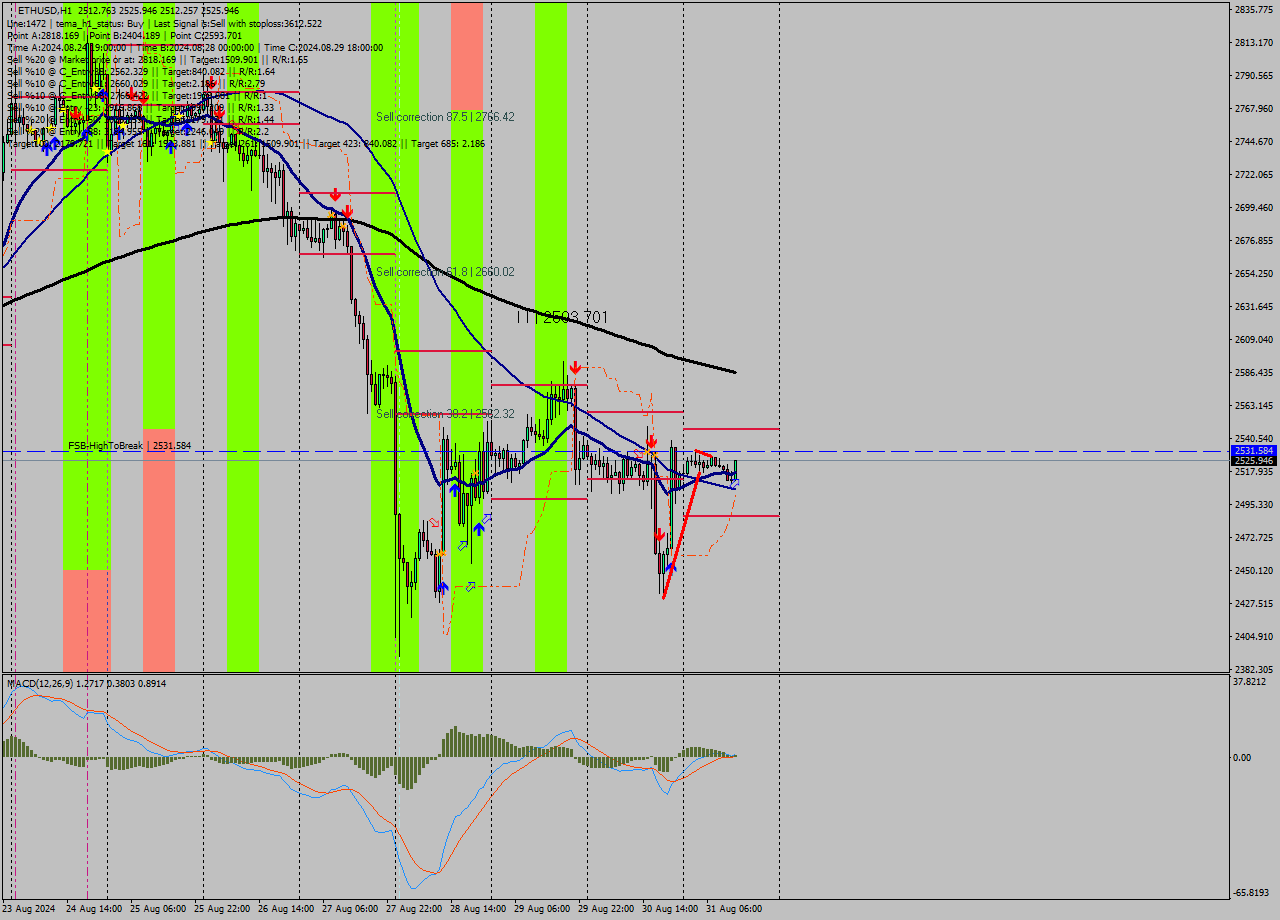The height and width of the screenshot is (920, 1280).
Task: Click the '23 Aug 2024' time axis label
Action: pos(30,909)
